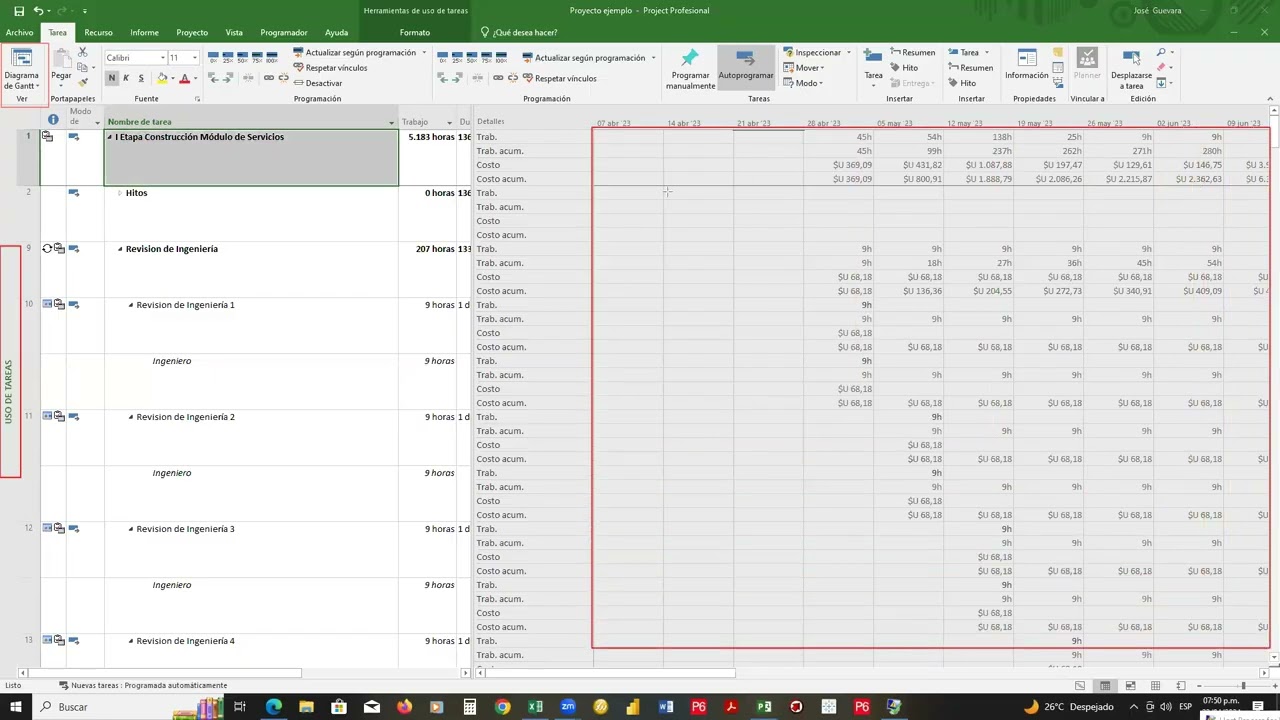Image resolution: width=1280 pixels, height=720 pixels.
Task: Toggle bold N formatting
Action: click(111, 78)
